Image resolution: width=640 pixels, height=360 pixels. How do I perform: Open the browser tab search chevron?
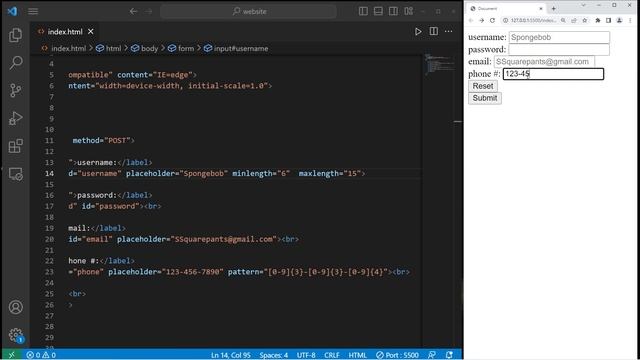pyautogui.click(x=583, y=5)
